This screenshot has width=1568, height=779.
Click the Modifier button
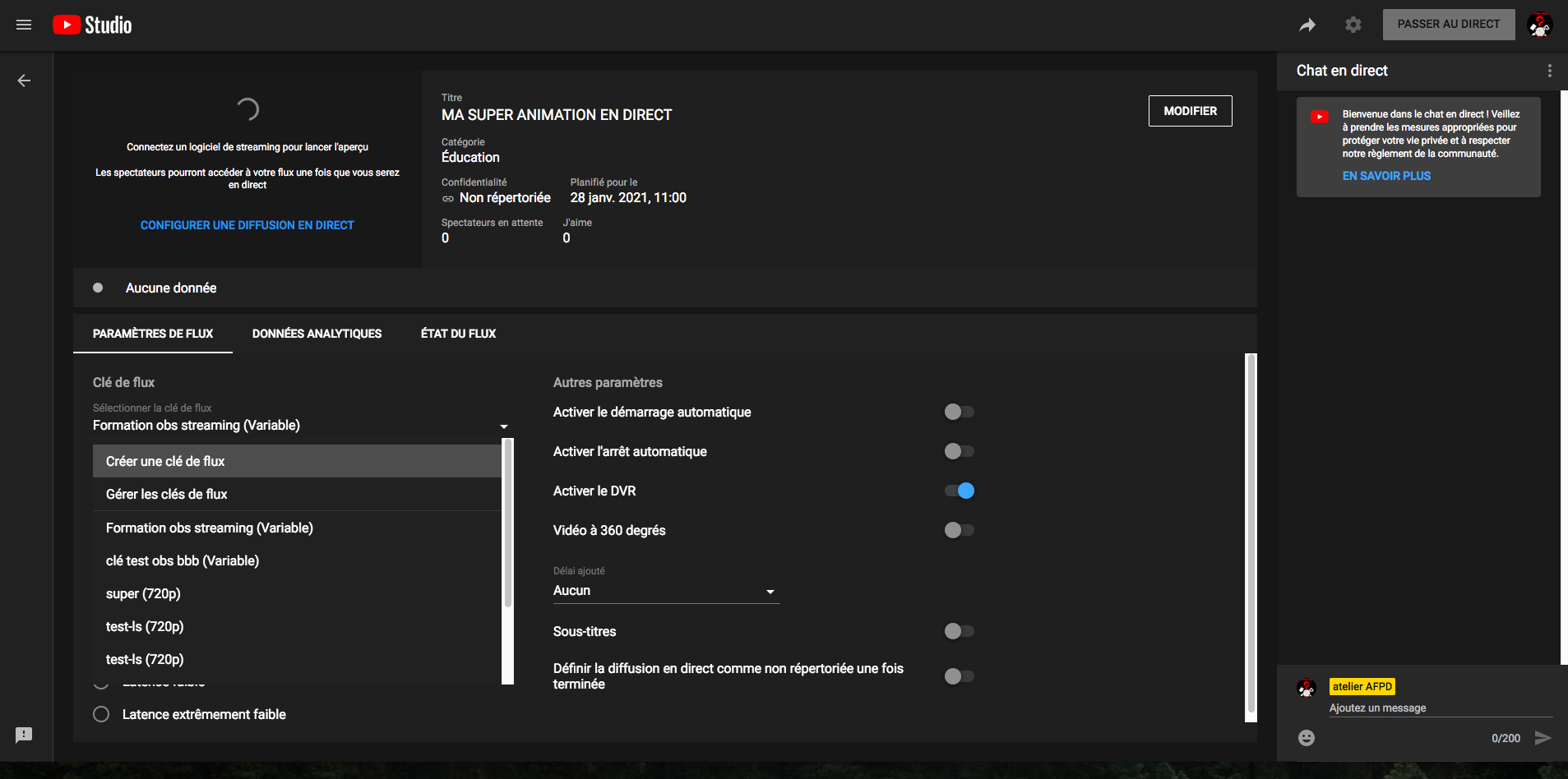pyautogui.click(x=1189, y=111)
